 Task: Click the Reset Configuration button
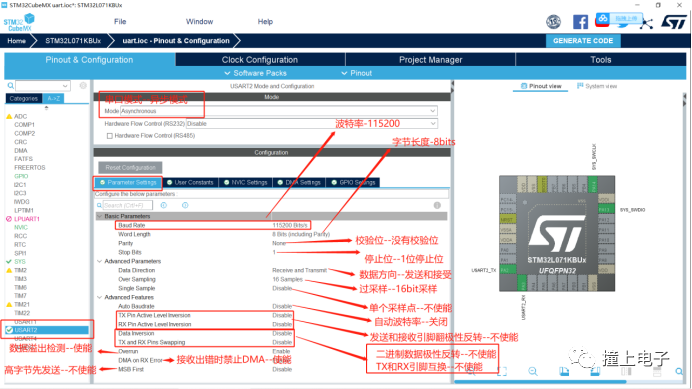pos(130,168)
